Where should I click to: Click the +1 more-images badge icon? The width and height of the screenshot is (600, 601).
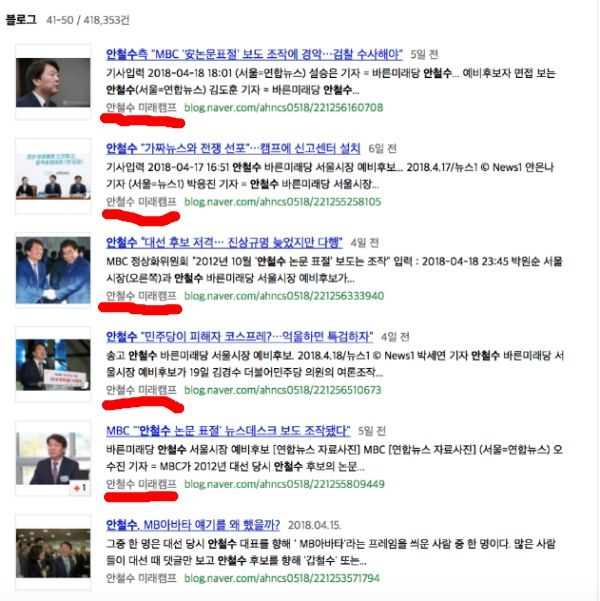coord(80,488)
